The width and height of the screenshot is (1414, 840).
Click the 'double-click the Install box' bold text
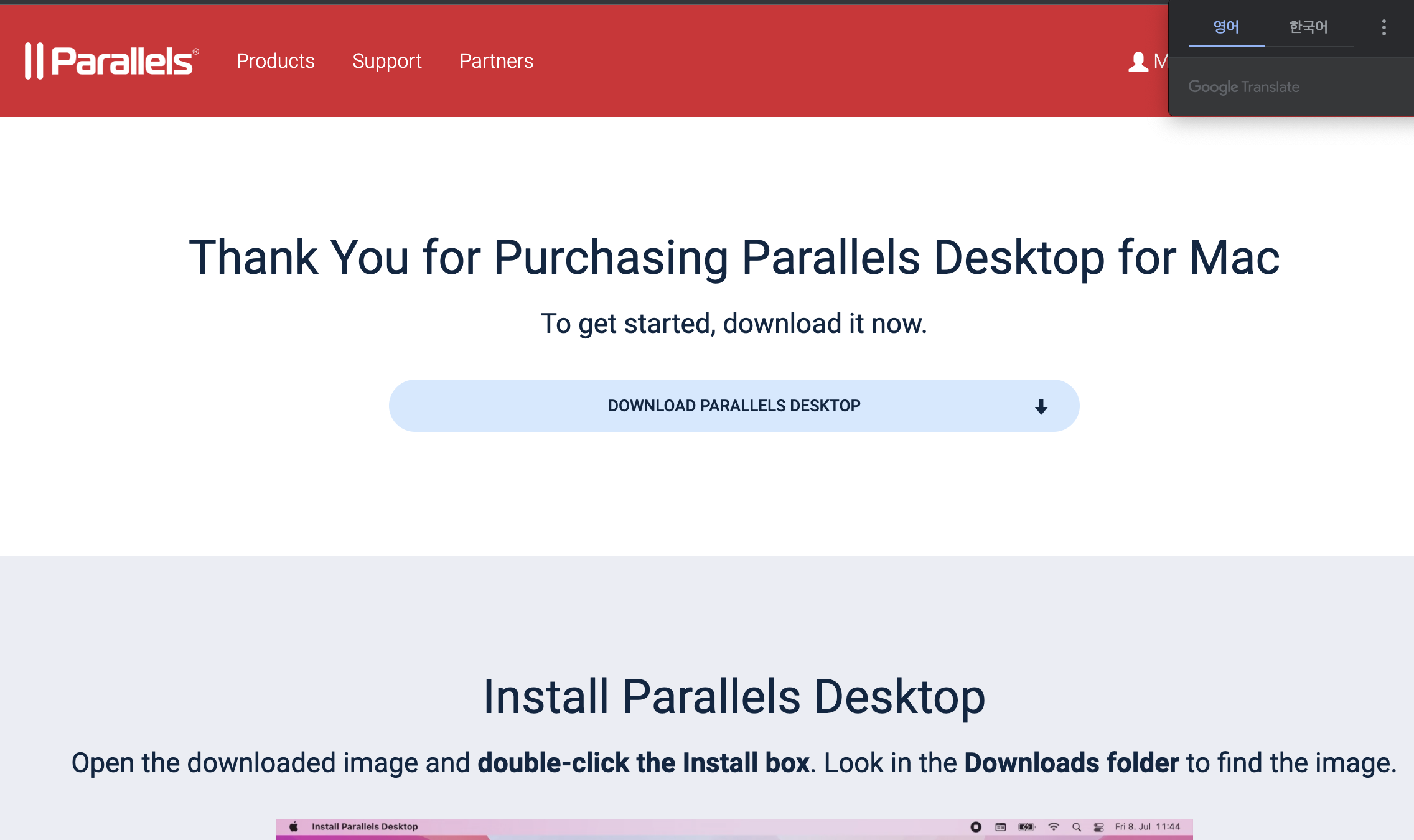click(x=644, y=763)
